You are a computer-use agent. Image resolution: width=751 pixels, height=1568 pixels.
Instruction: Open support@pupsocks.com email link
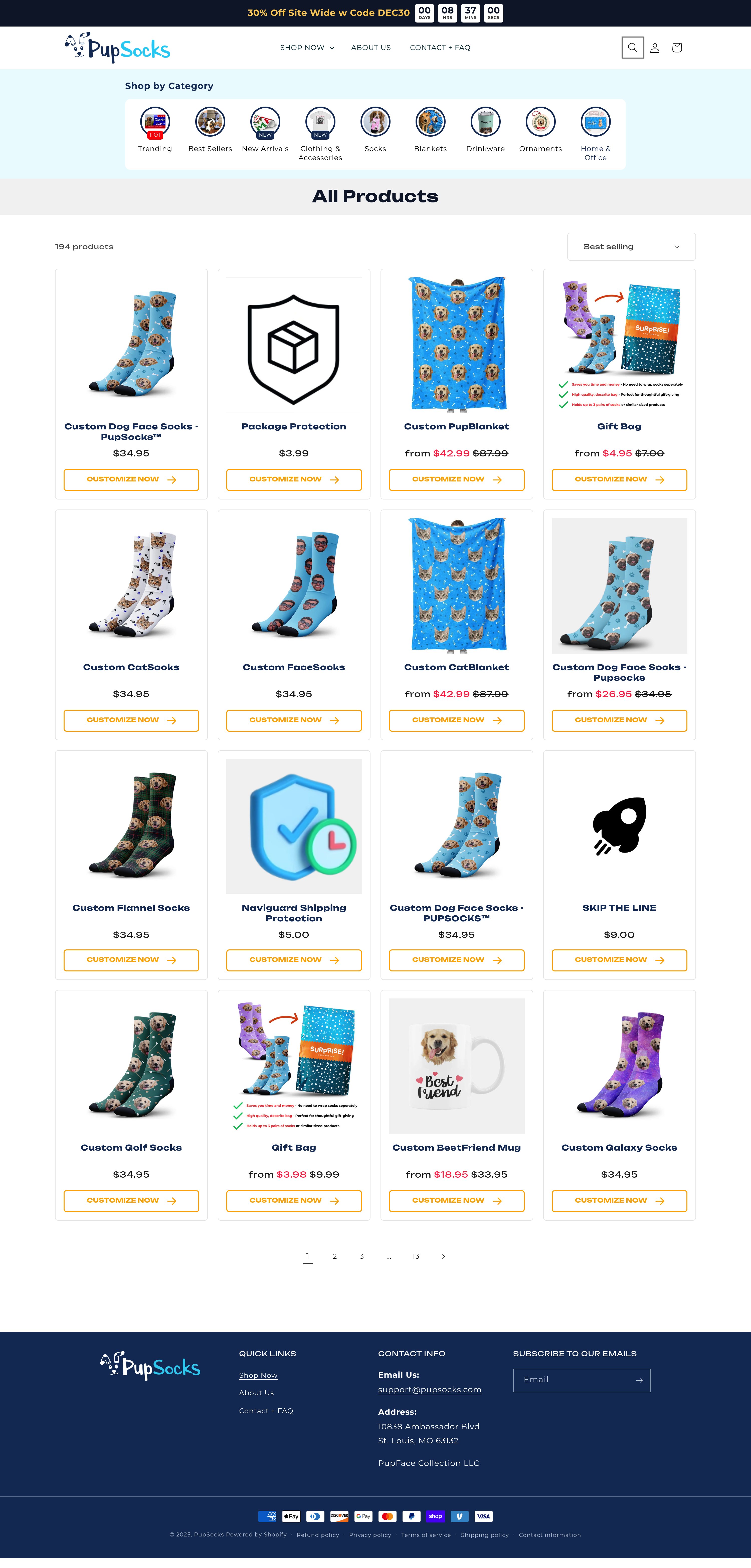point(429,1389)
